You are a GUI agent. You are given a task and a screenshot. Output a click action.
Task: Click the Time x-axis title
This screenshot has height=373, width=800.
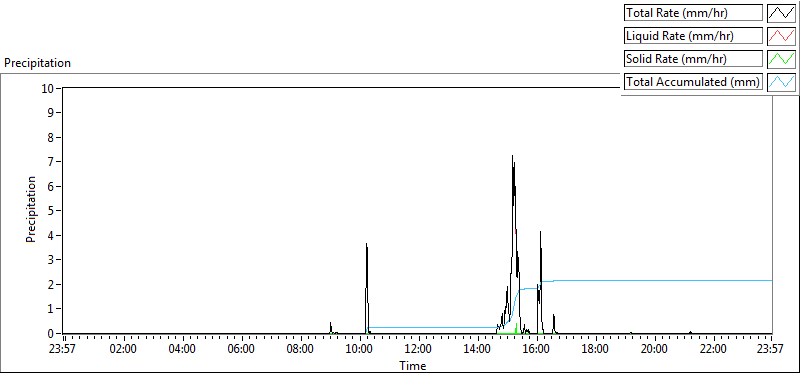coord(413,365)
